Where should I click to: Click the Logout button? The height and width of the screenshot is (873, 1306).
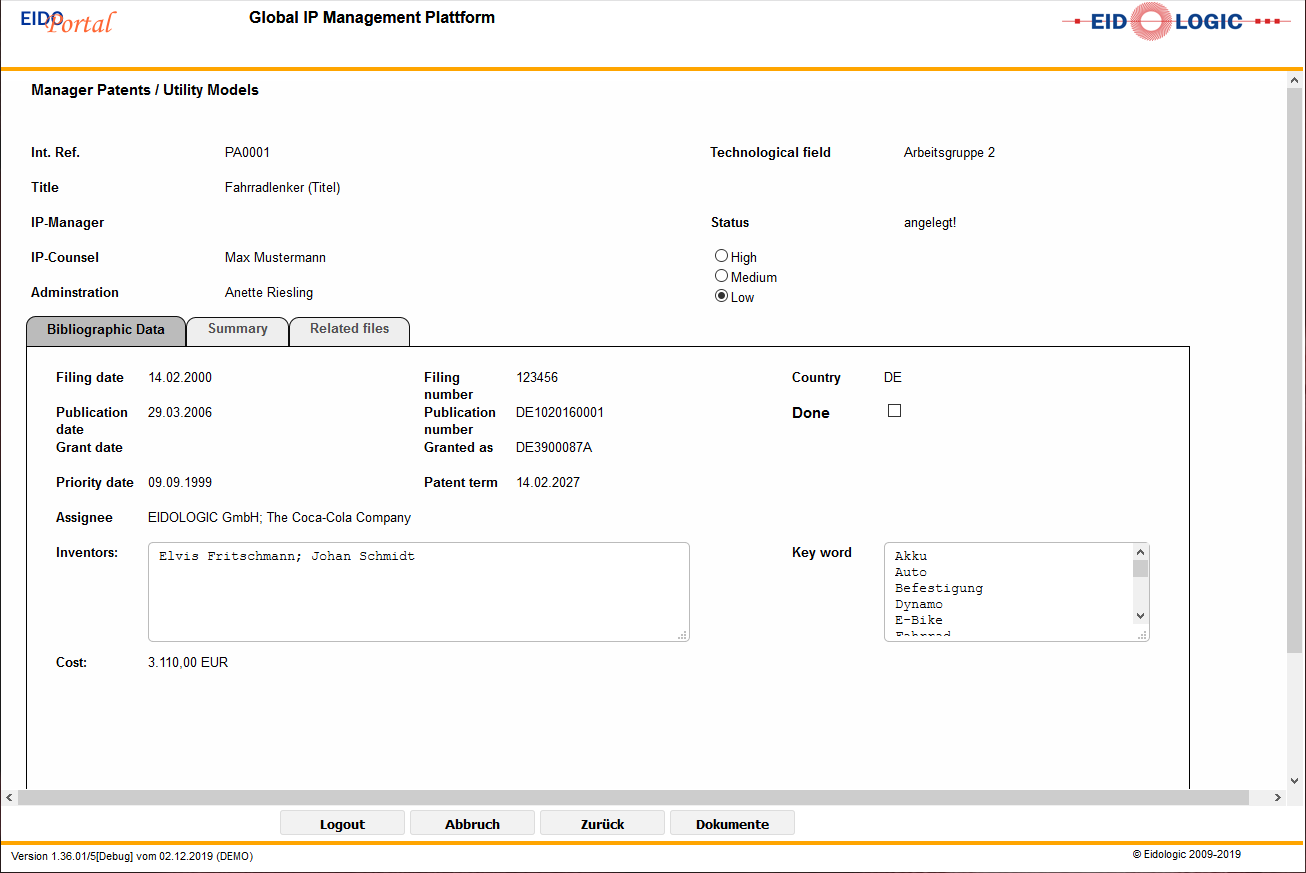click(x=342, y=824)
